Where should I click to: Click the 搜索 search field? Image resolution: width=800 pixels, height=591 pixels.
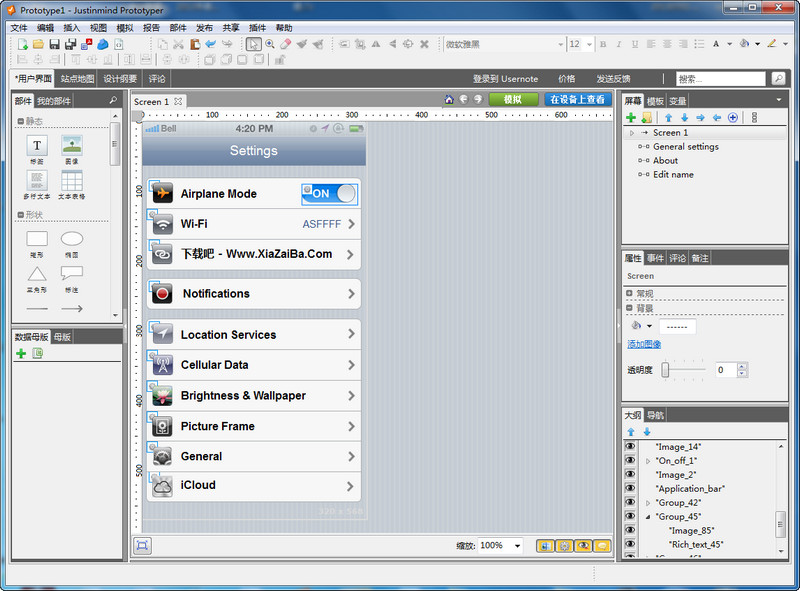[721, 79]
